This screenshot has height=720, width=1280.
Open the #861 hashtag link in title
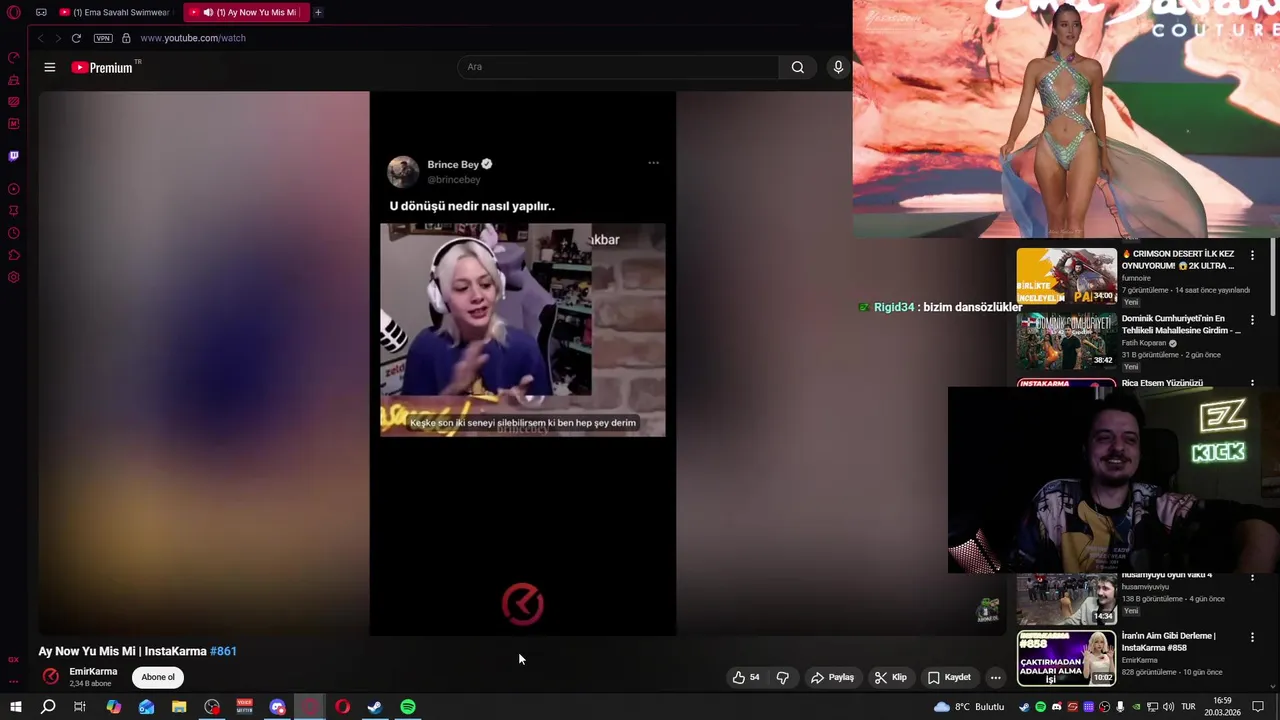pyautogui.click(x=223, y=651)
